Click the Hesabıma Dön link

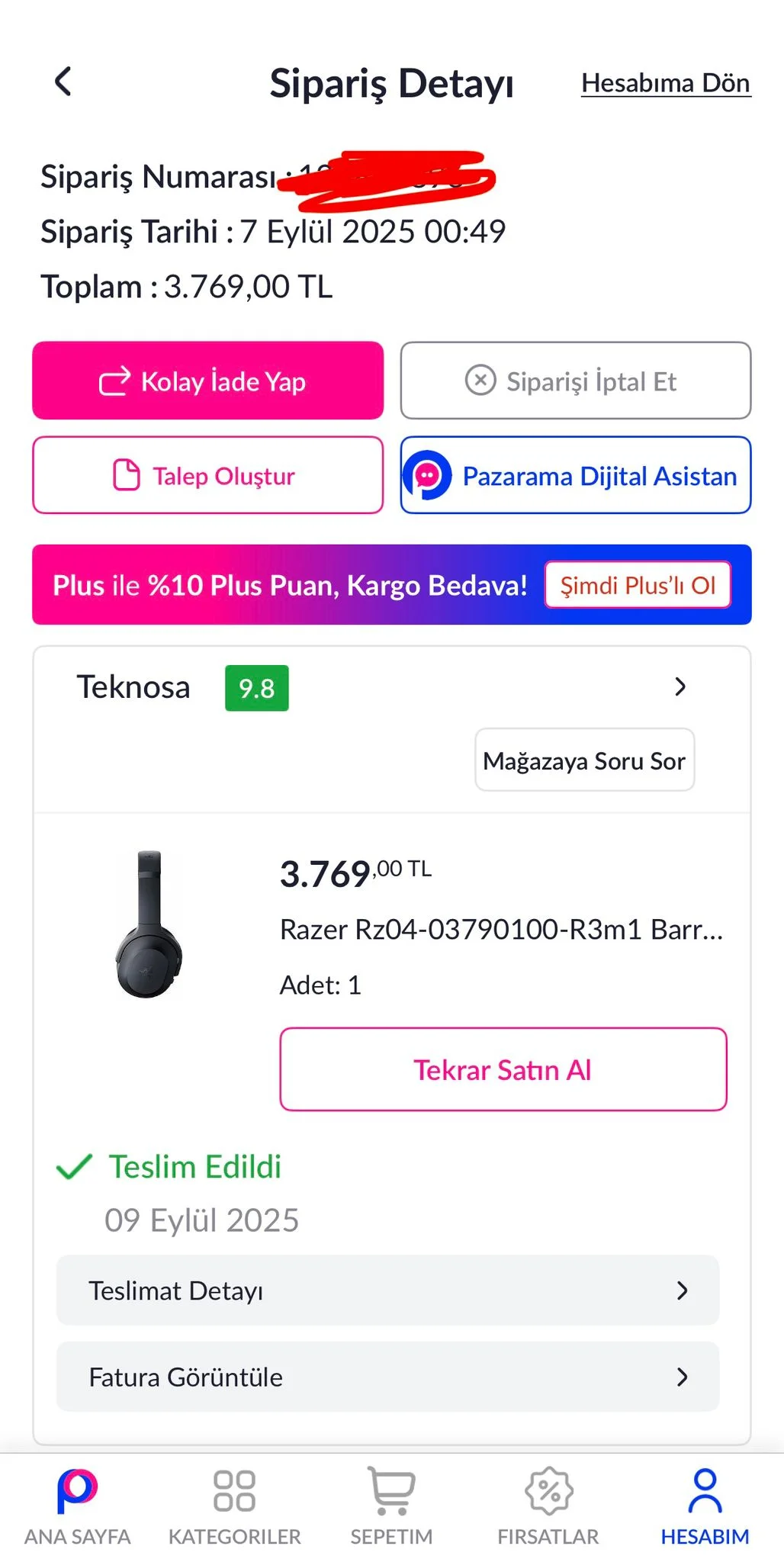665,83
